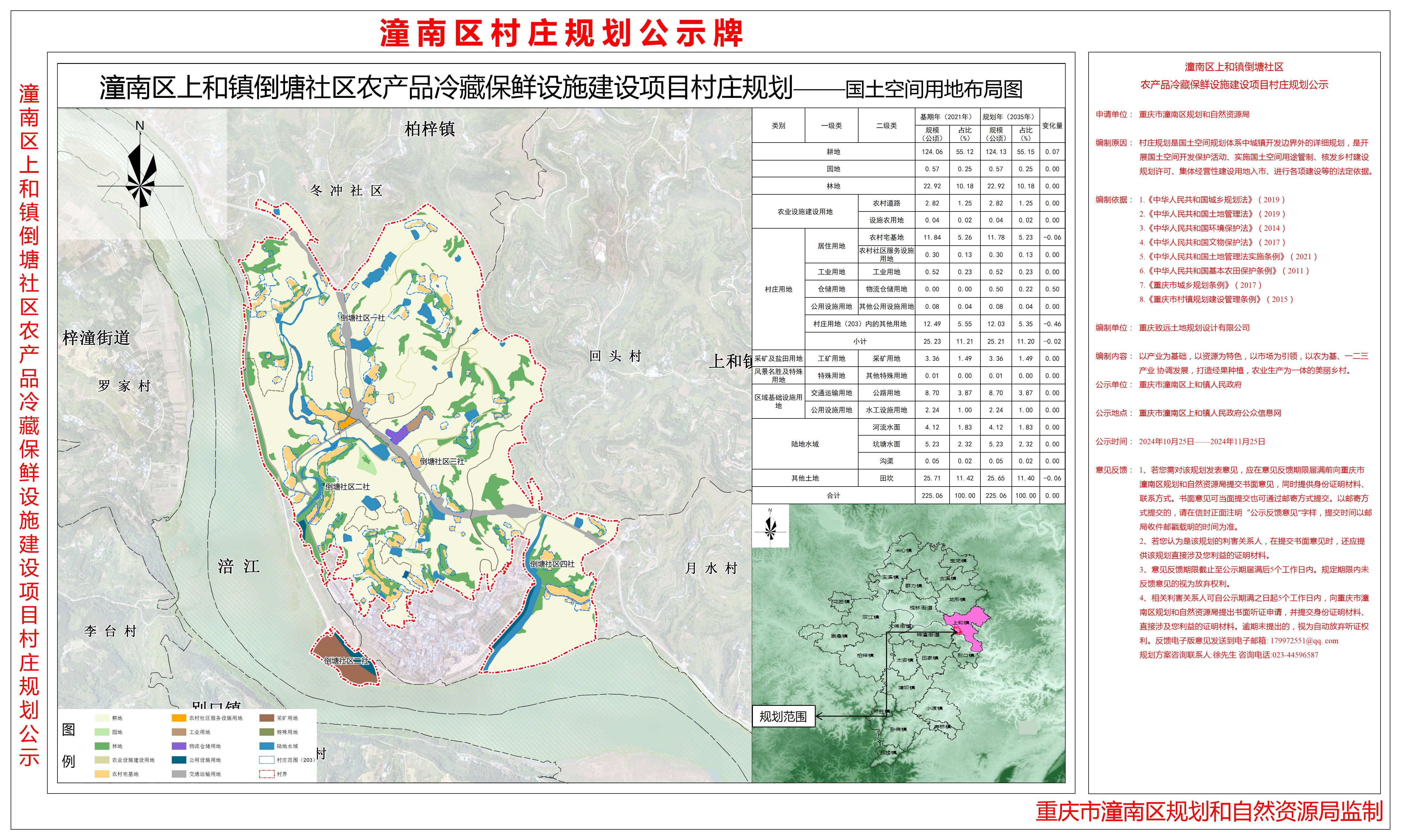The image size is (1401, 840).
Task: Select the 农村宅基地 legend swatch
Action: 102,774
